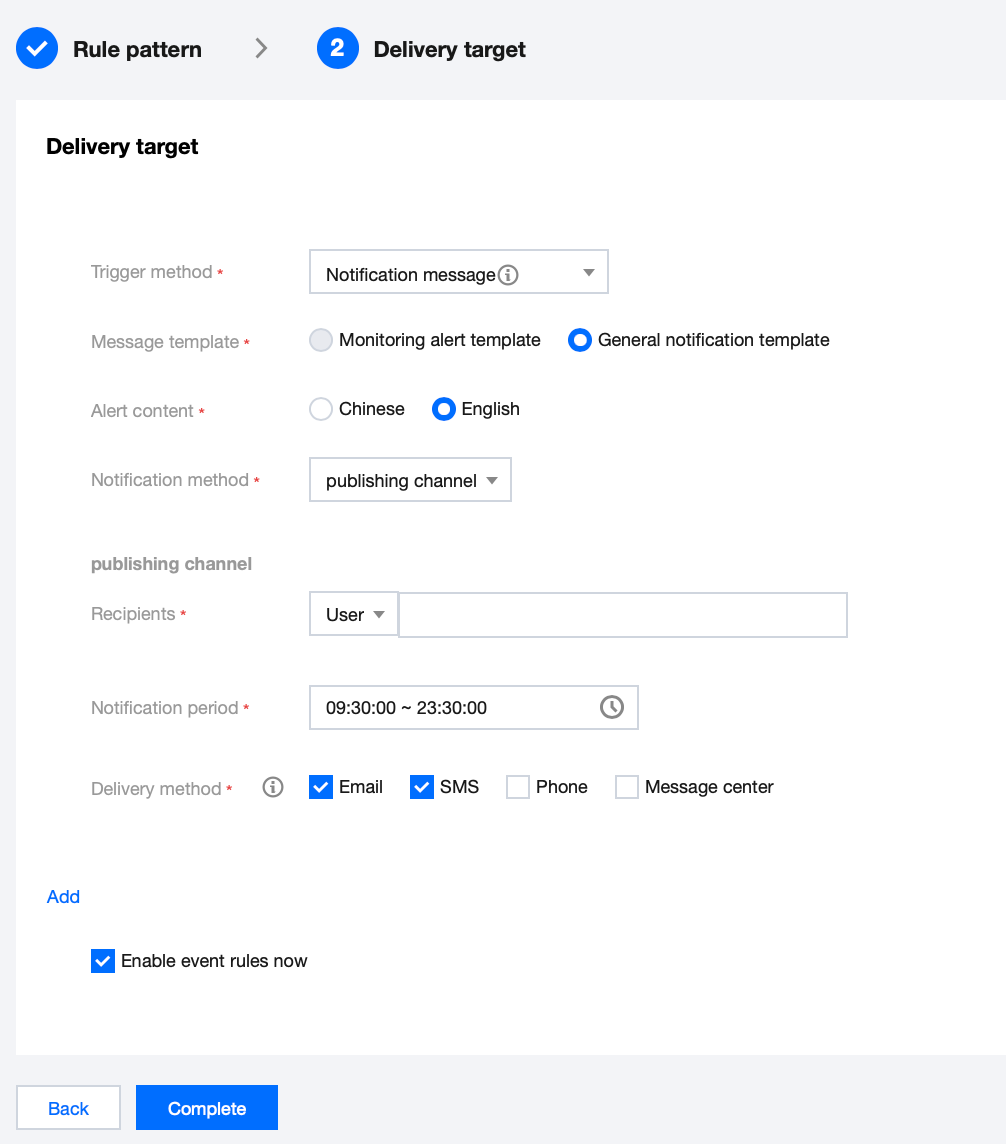Click the Complete button
Image resolution: width=1006 pixels, height=1144 pixels.
coord(206,1108)
